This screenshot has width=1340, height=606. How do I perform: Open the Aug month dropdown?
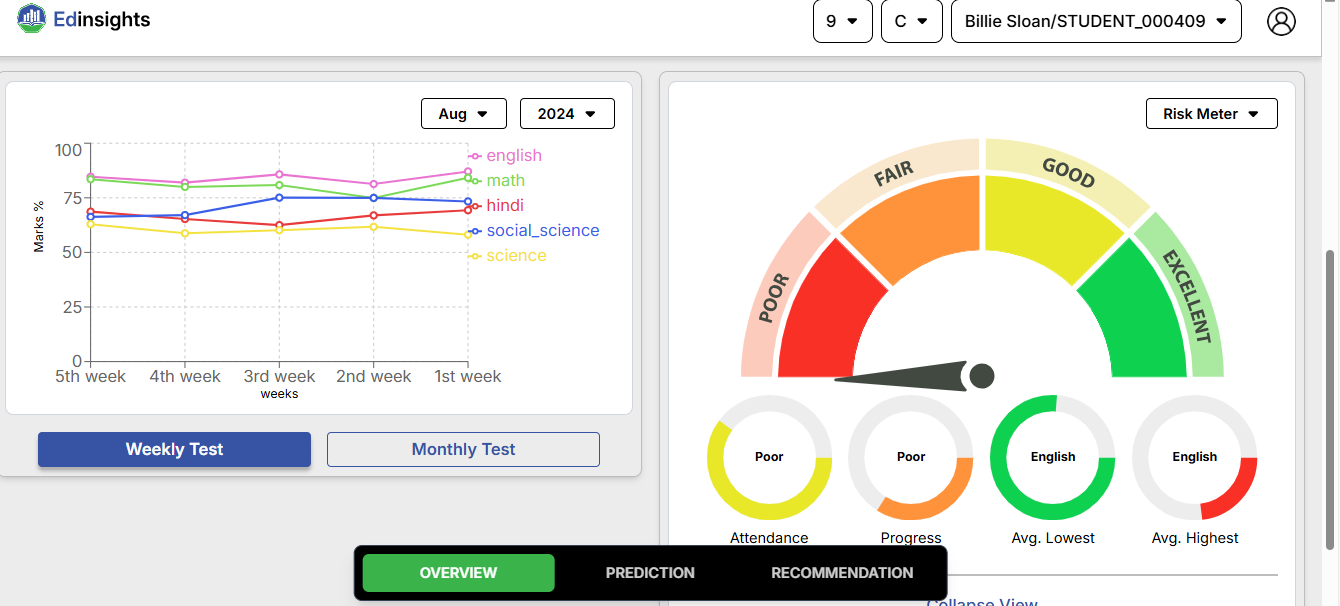click(x=463, y=114)
